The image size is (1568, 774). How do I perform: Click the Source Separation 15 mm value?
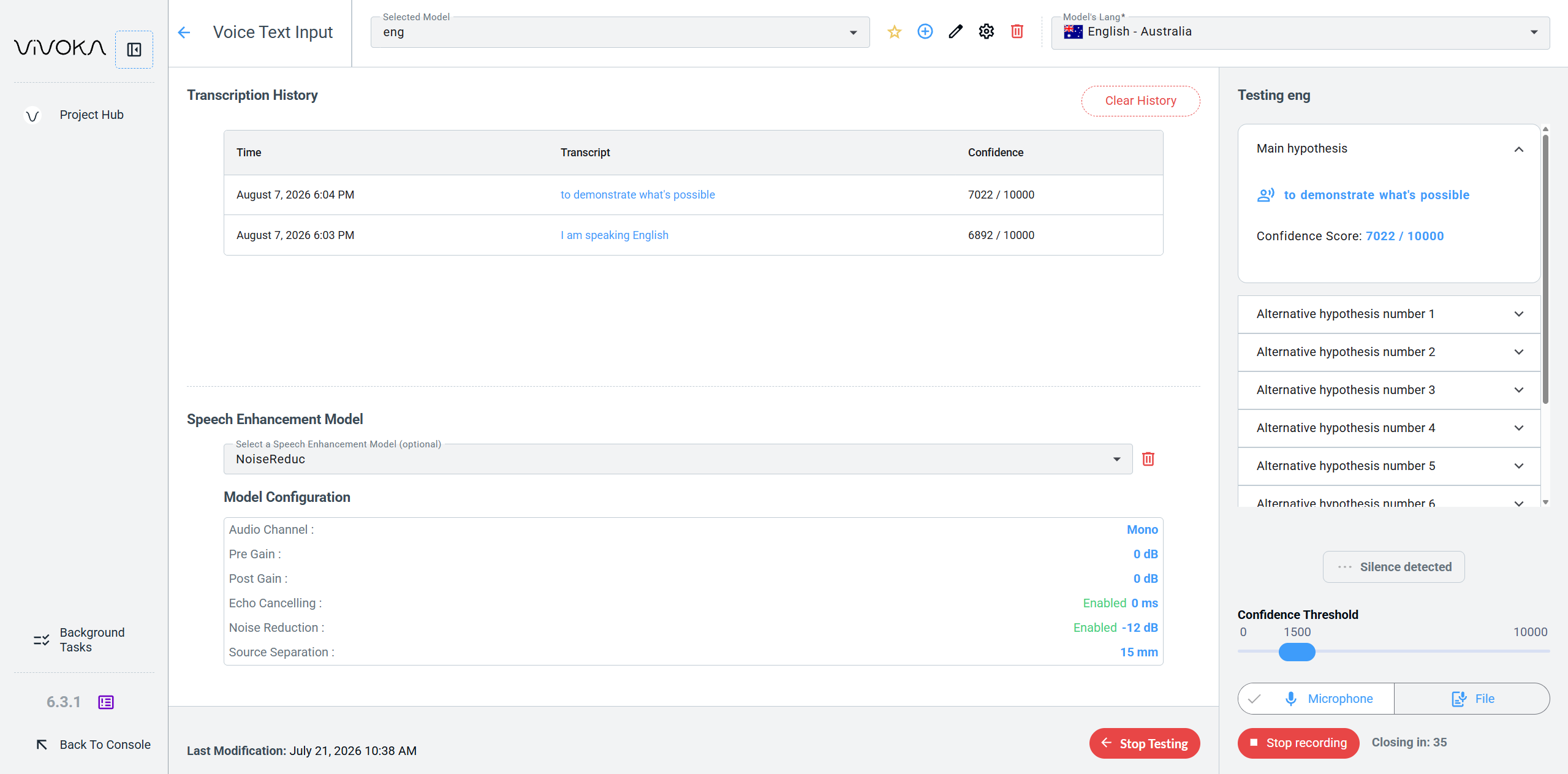(x=1139, y=653)
